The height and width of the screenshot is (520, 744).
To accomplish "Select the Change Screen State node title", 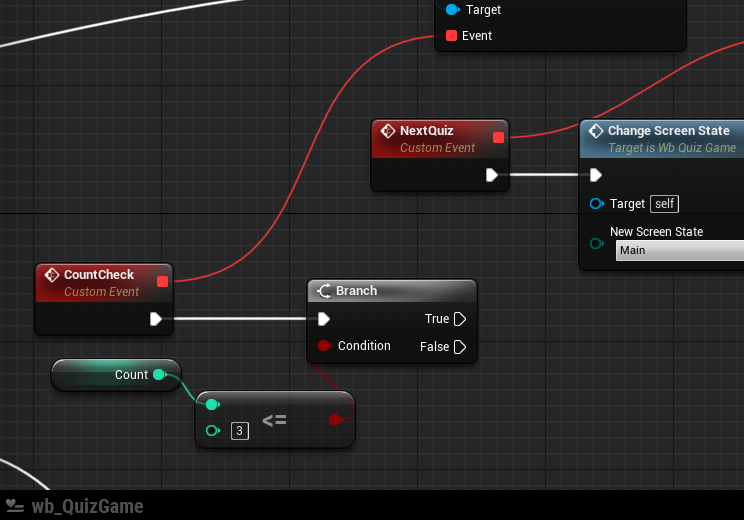I will [669, 130].
